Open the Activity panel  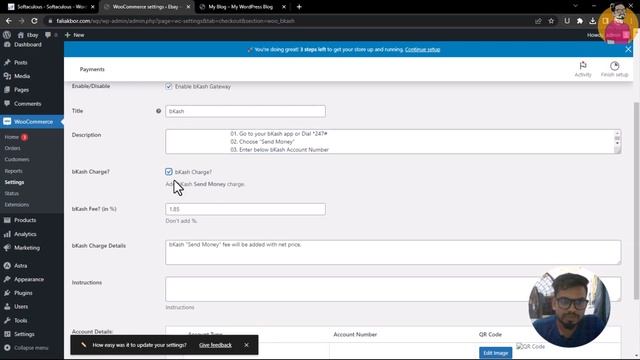tap(583, 69)
